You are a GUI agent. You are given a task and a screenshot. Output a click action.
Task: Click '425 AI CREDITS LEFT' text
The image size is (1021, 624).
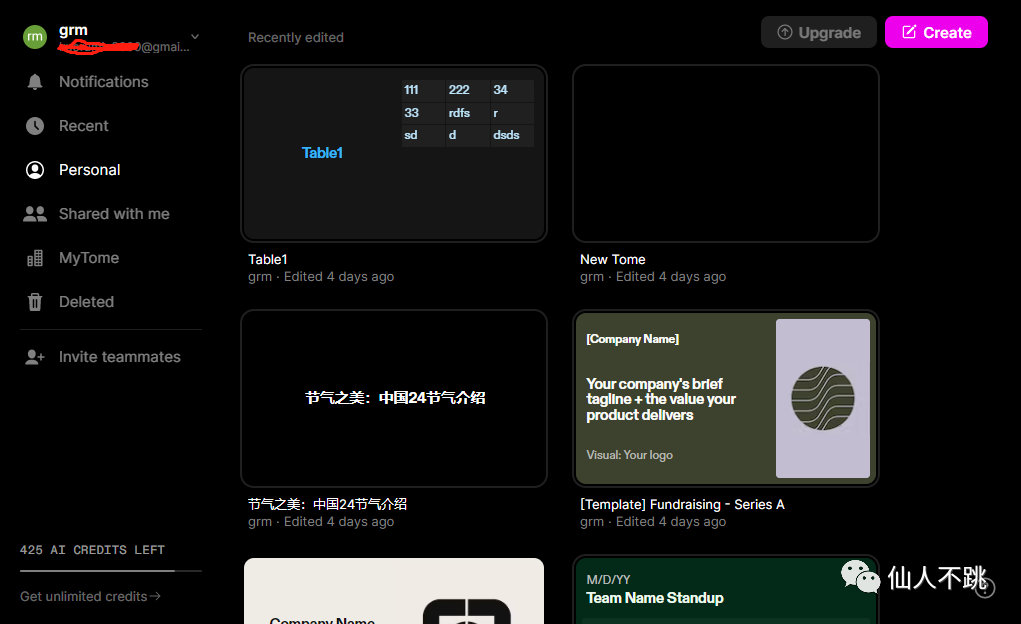(92, 550)
